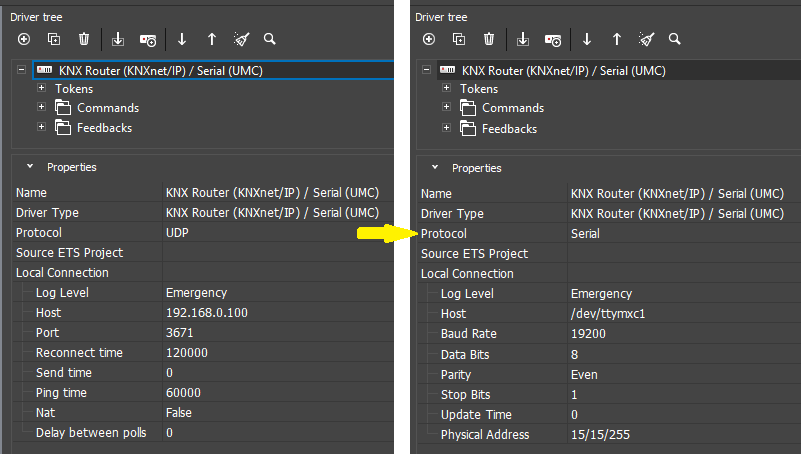Click left Source ETS Project field
This screenshot has width=801, height=454.
[x=278, y=252]
